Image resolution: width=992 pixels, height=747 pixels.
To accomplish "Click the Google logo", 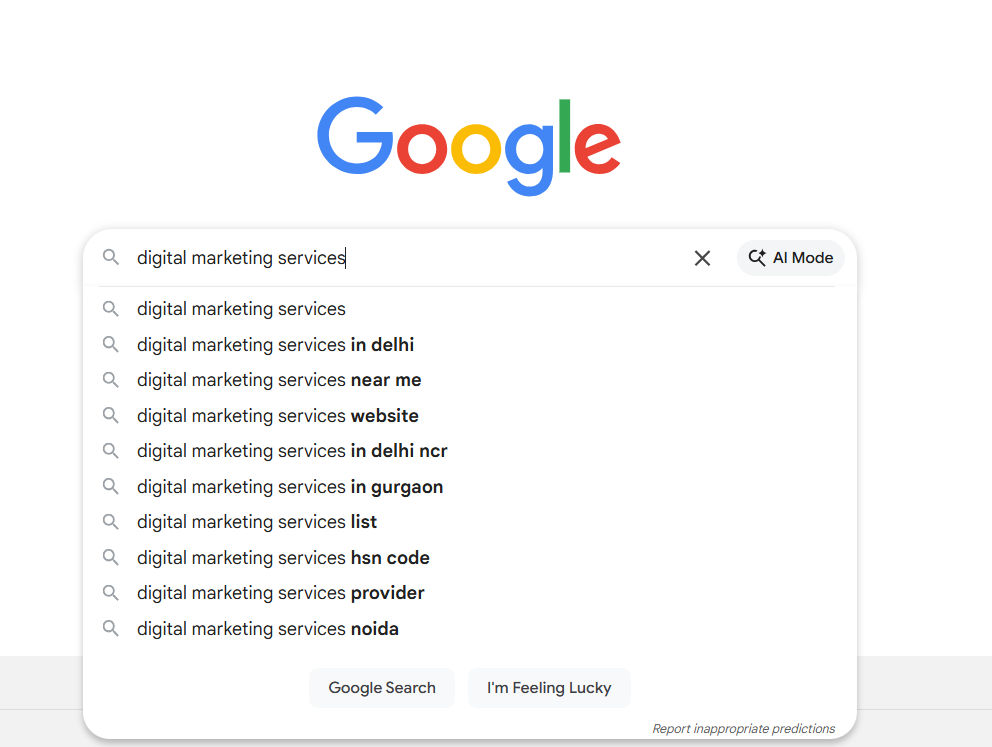I will [469, 144].
